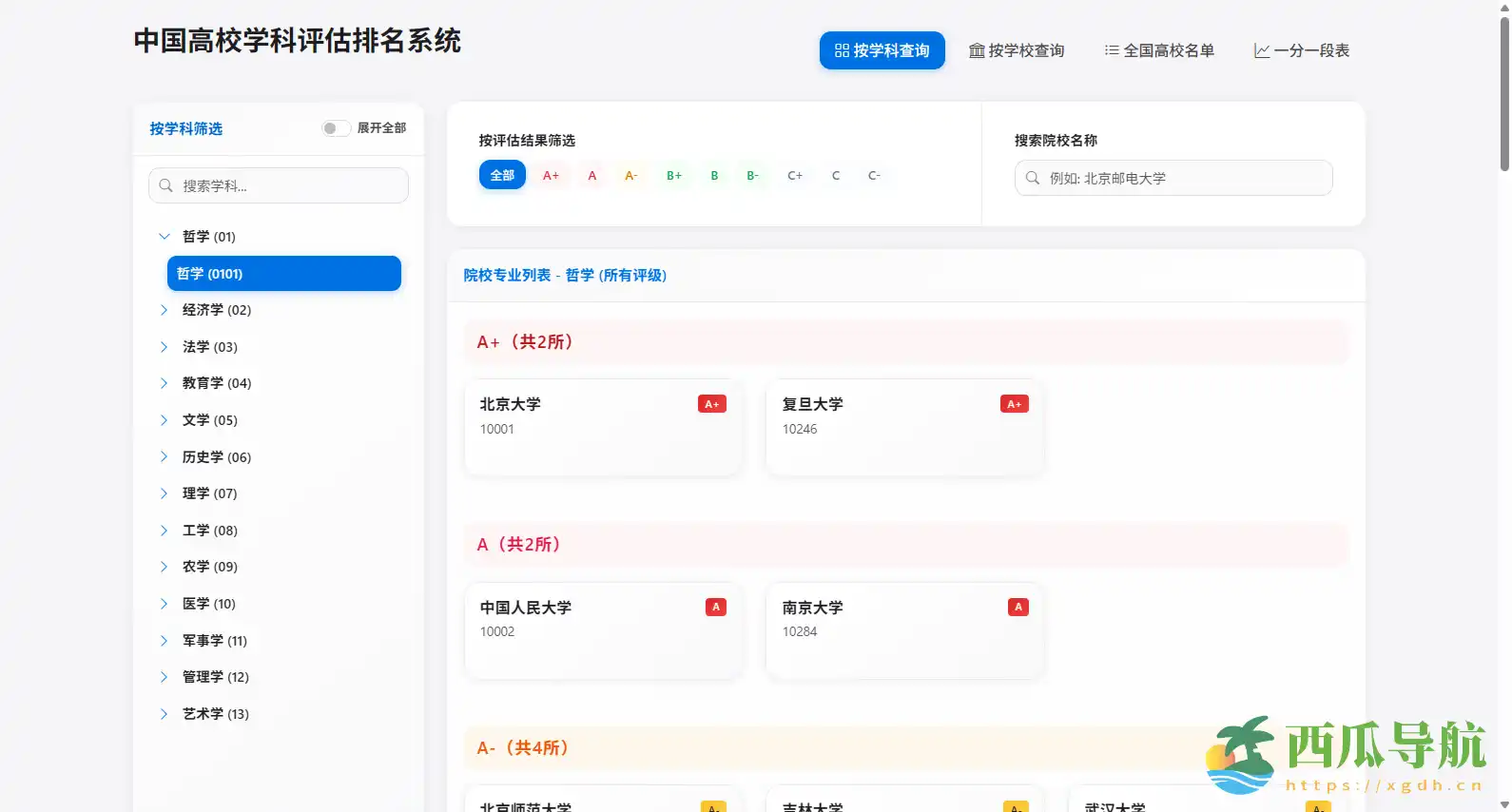
Task: Click the A badge on 南京大学 card
Action: point(1018,607)
